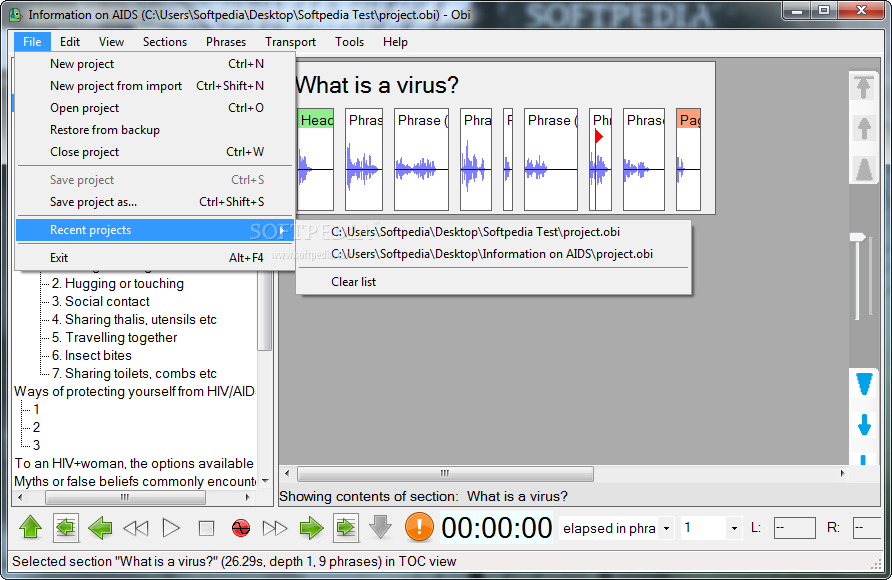Click the green up arrow in transport bar

pos(31,528)
